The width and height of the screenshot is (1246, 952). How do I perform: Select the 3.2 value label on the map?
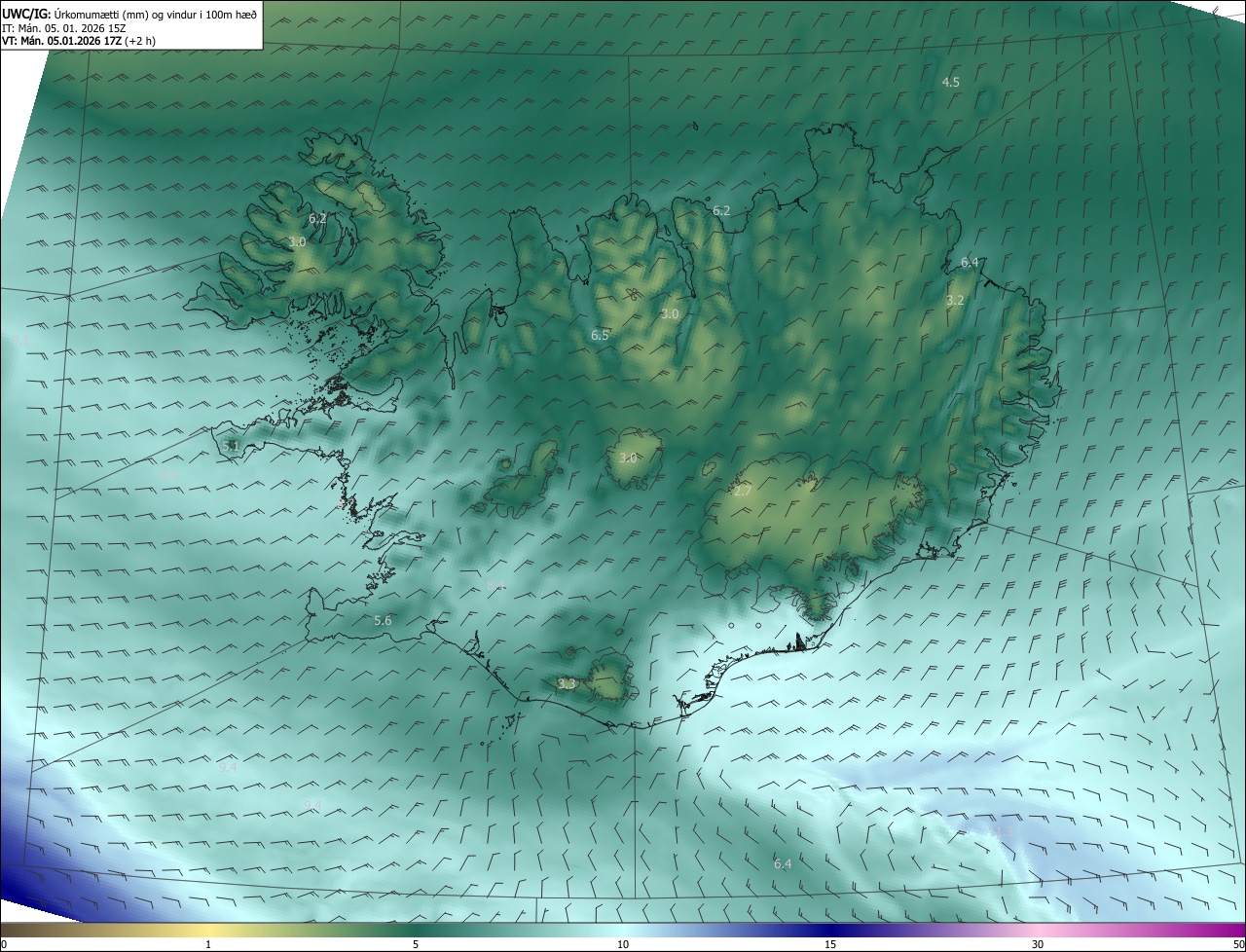click(x=955, y=301)
